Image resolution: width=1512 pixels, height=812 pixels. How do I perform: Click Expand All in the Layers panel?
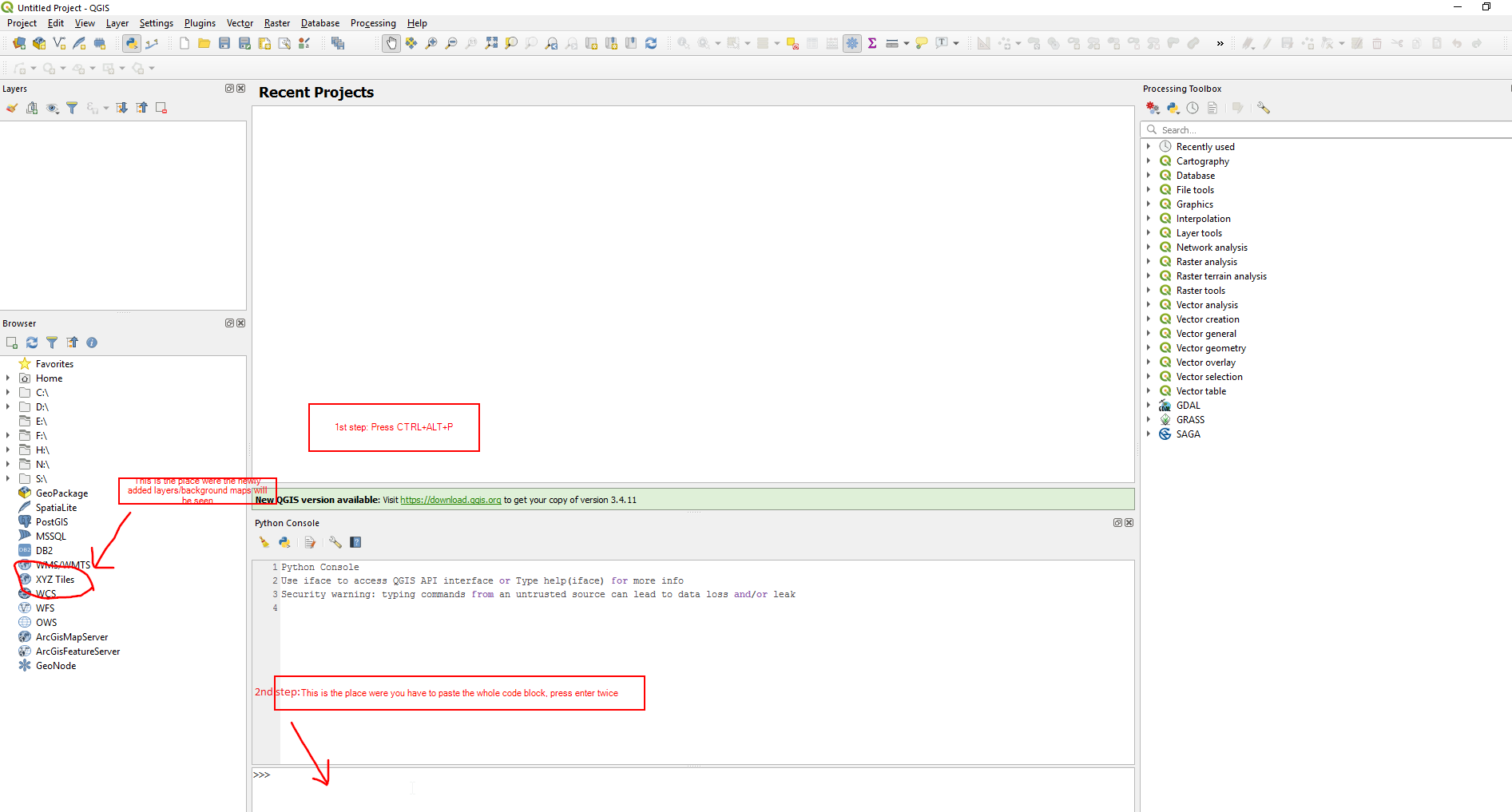pos(121,108)
